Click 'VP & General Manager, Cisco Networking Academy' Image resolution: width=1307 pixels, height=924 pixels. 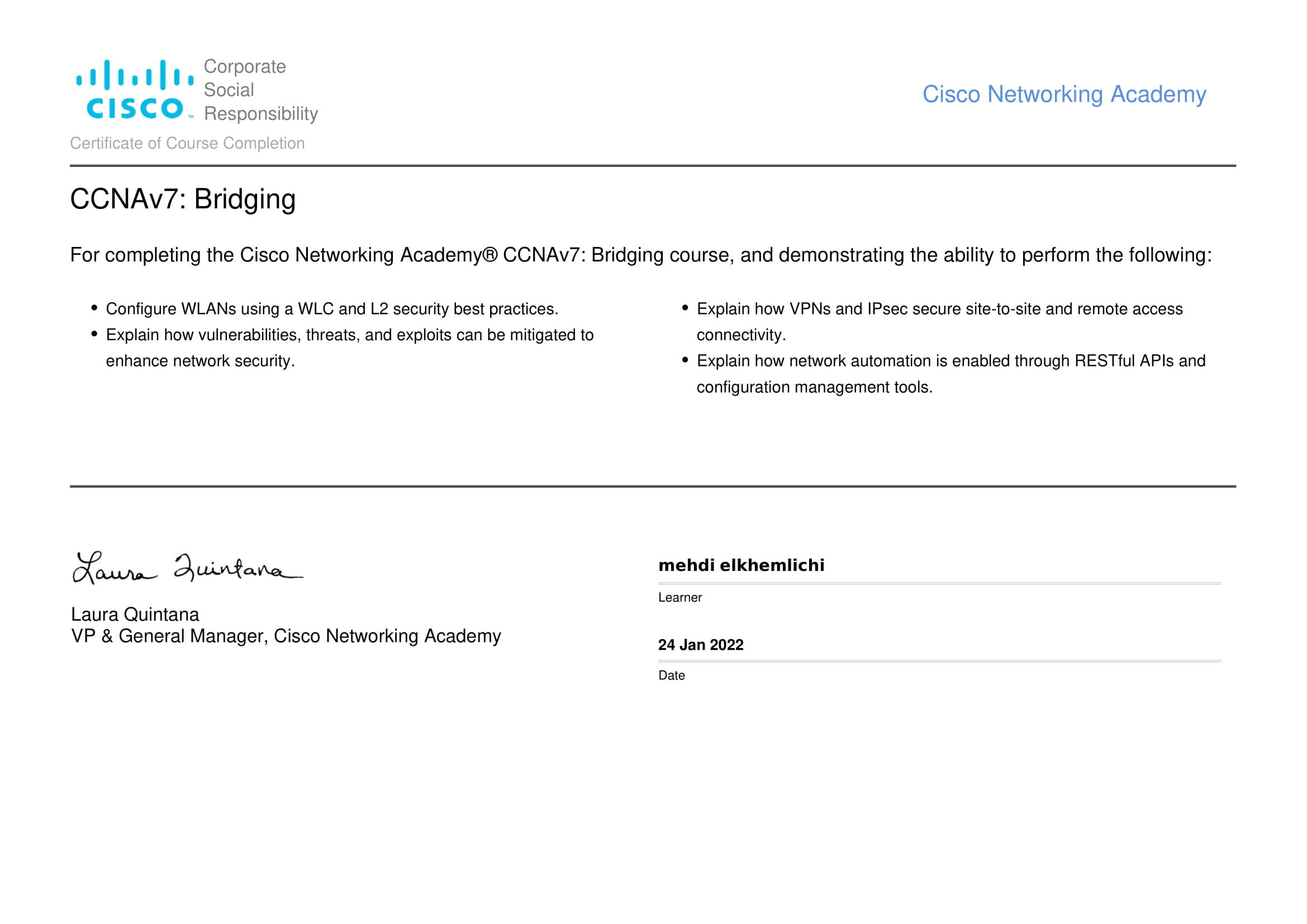286,636
